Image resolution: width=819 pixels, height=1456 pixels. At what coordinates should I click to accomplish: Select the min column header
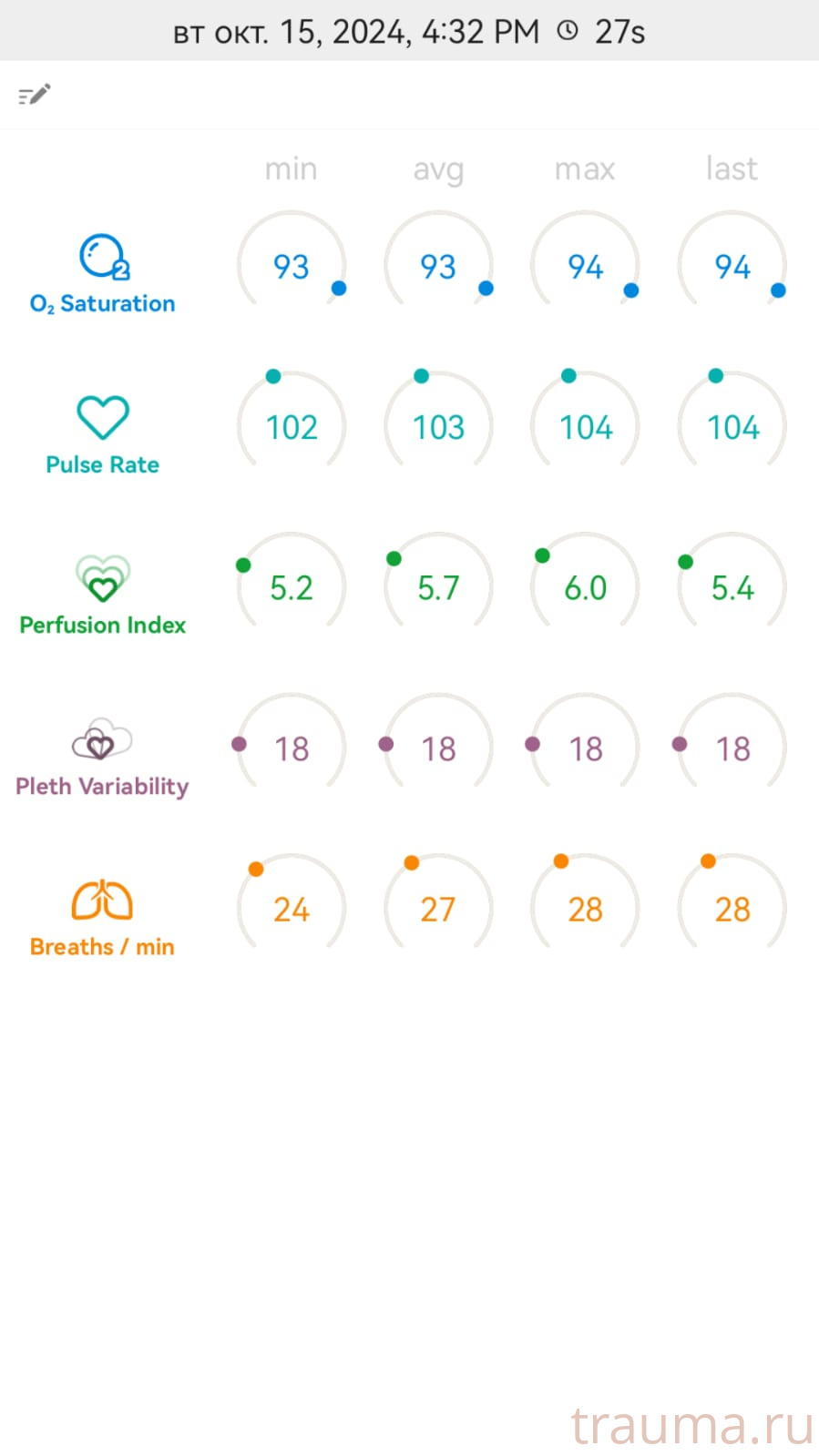(x=291, y=169)
